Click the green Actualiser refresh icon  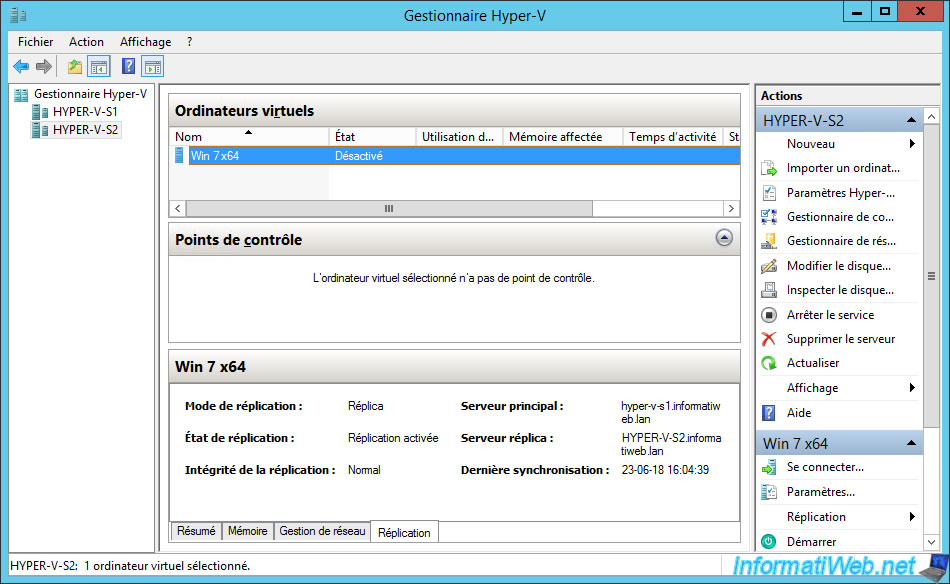pos(769,363)
